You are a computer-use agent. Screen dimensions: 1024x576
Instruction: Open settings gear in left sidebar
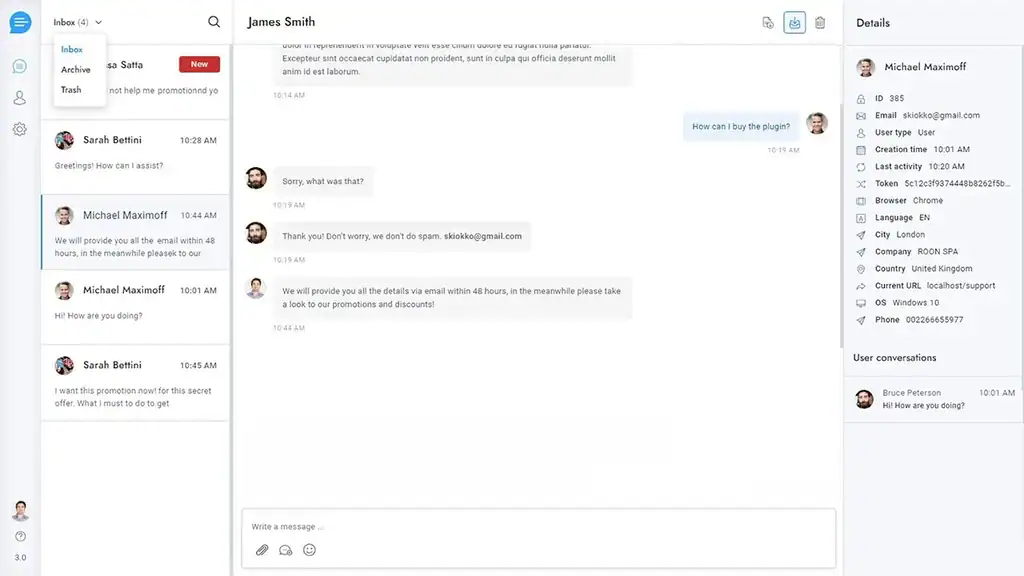pos(19,129)
